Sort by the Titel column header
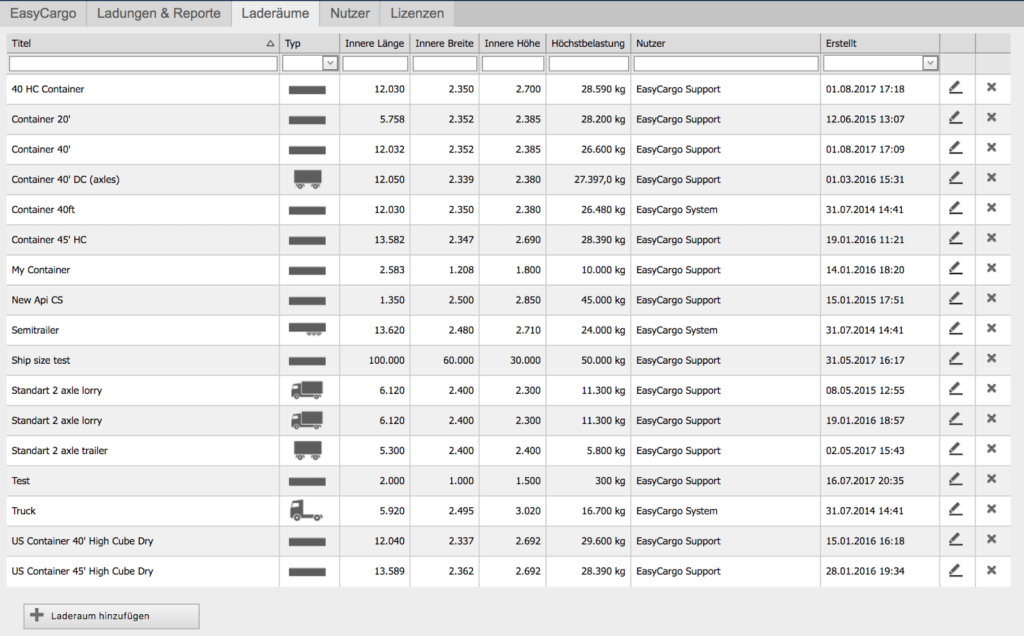 coord(142,43)
